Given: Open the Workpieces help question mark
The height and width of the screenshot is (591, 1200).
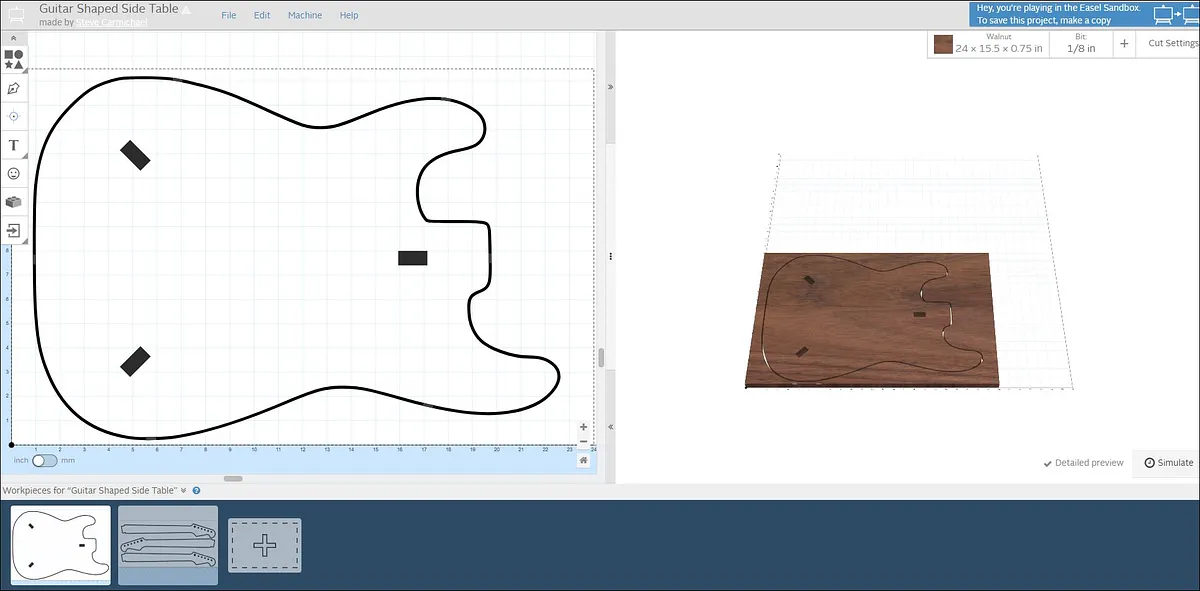Looking at the screenshot, I should click(x=196, y=490).
